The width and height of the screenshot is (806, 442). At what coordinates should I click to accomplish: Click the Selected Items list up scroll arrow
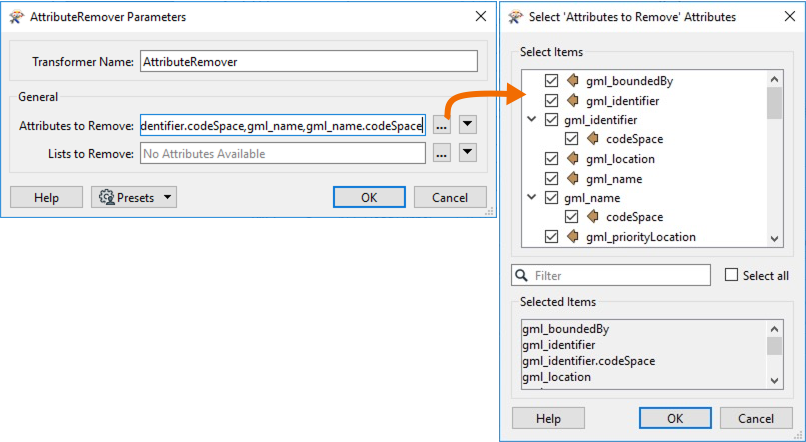774,329
